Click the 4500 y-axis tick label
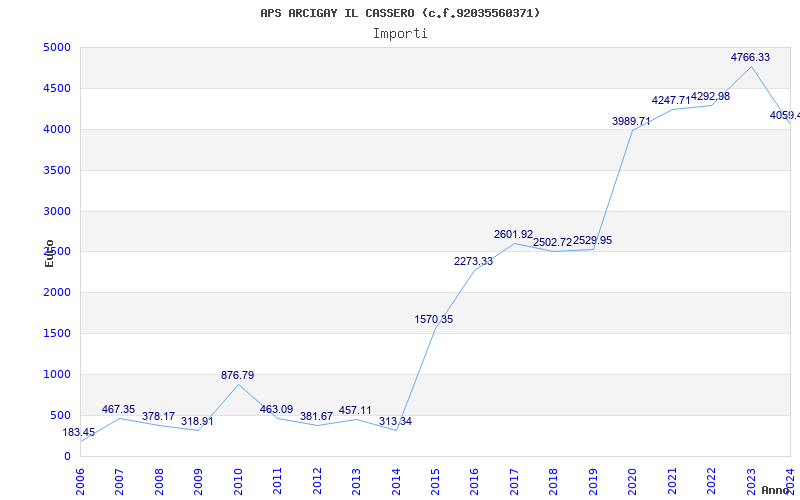The width and height of the screenshot is (800, 500). [x=57, y=88]
